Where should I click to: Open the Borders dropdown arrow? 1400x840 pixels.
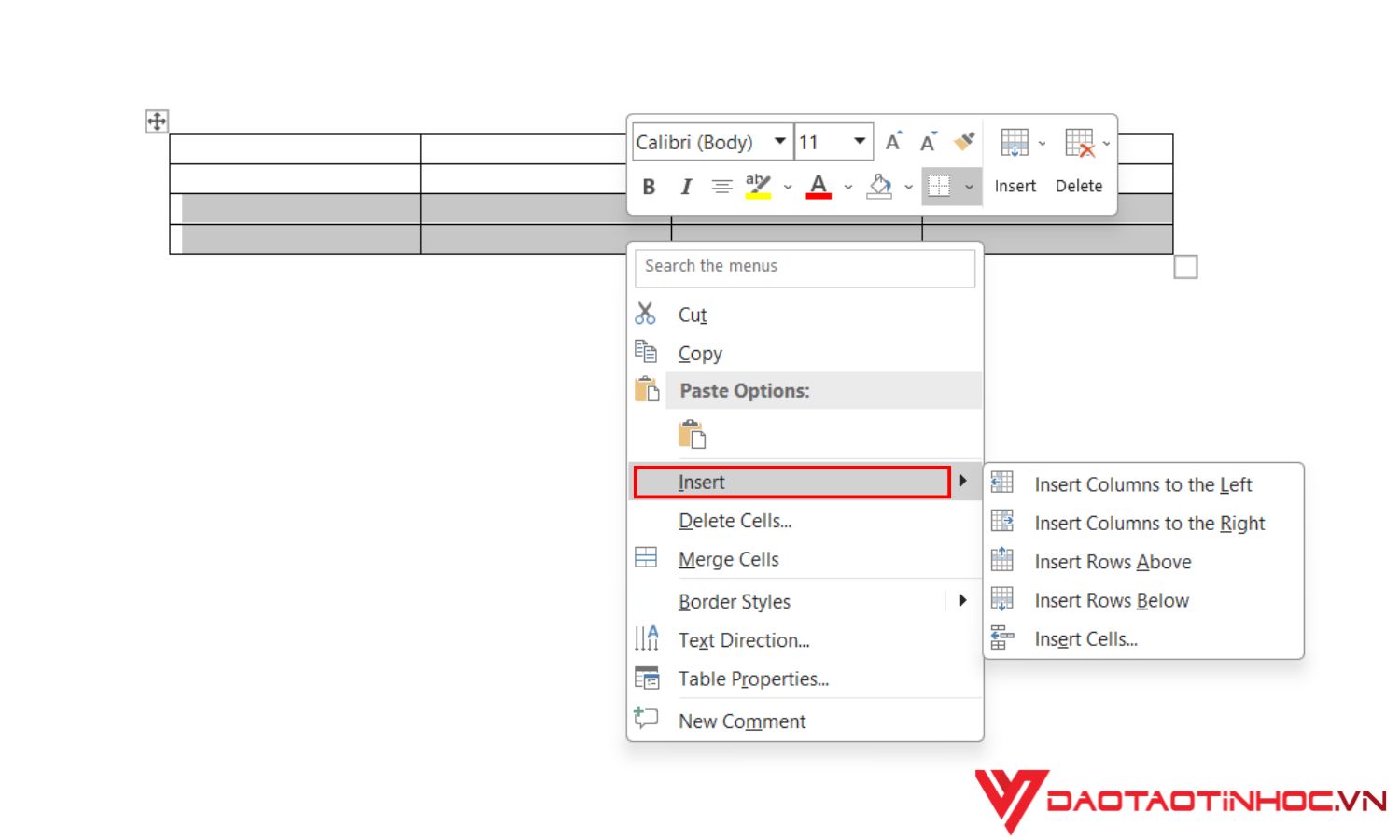(969, 187)
